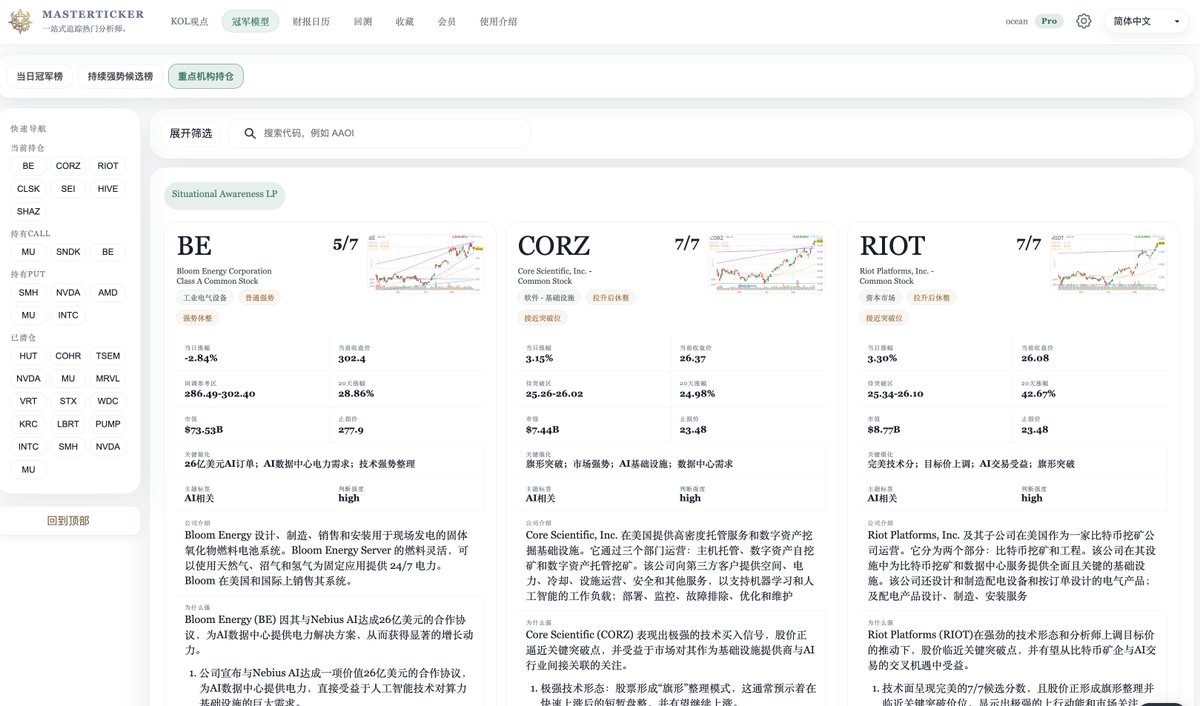
Task: Click the 普通强势 tag on BE card
Action: pyautogui.click(x=260, y=298)
